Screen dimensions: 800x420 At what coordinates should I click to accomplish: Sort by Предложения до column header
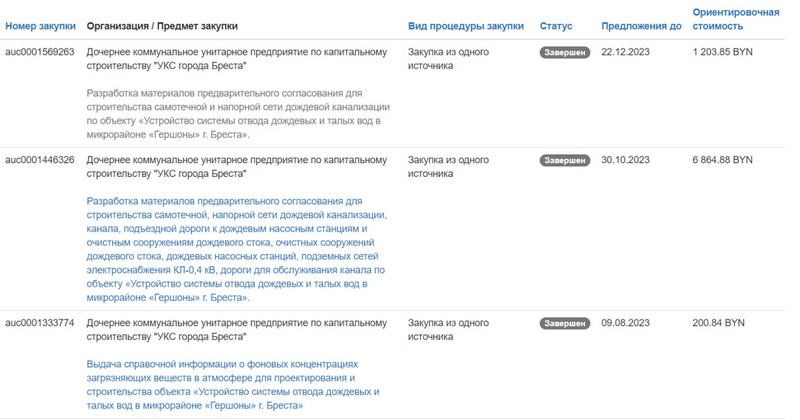tap(641, 26)
